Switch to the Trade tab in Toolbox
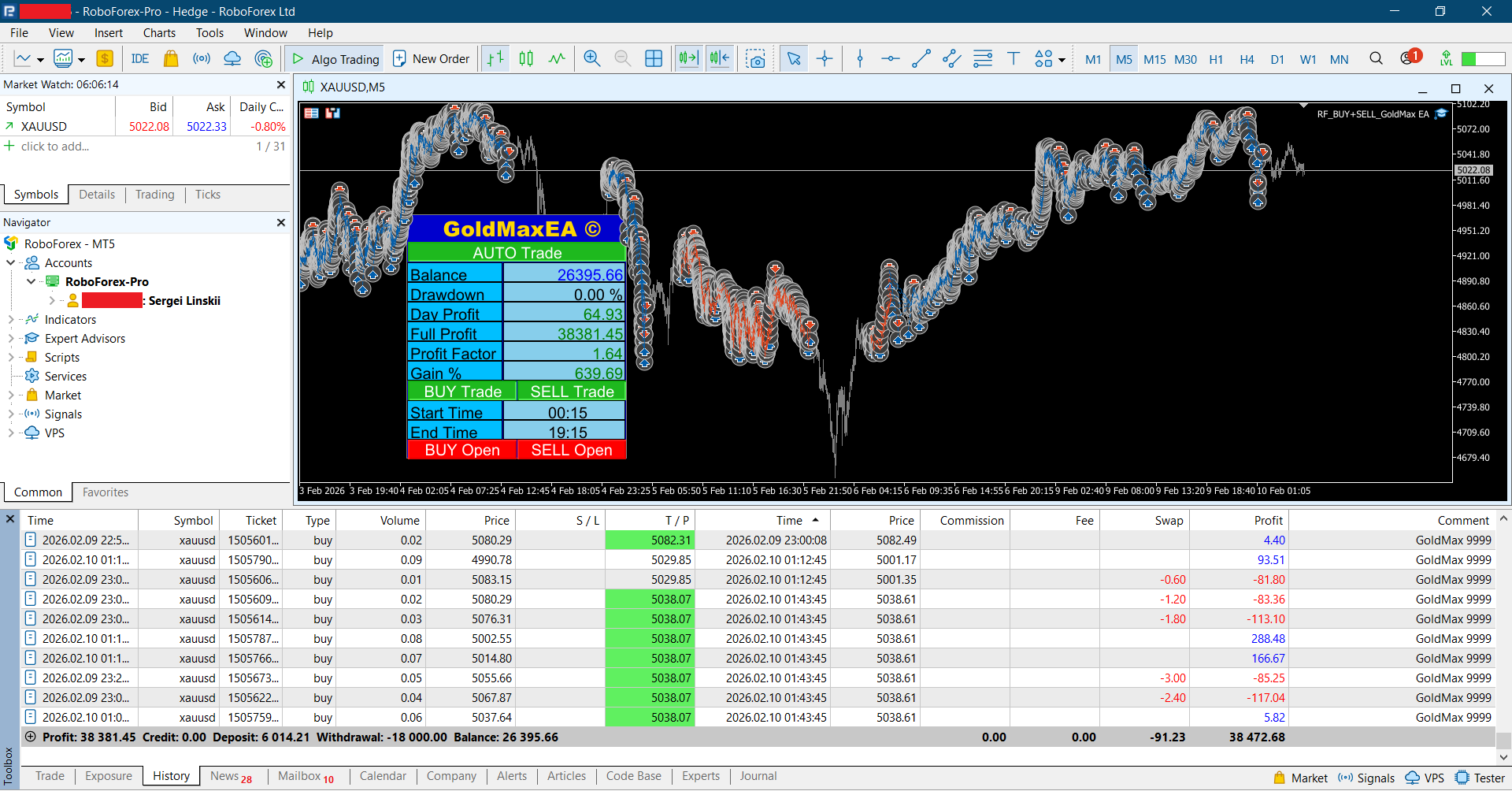Screen dimensions: 1512x791 tap(50, 776)
